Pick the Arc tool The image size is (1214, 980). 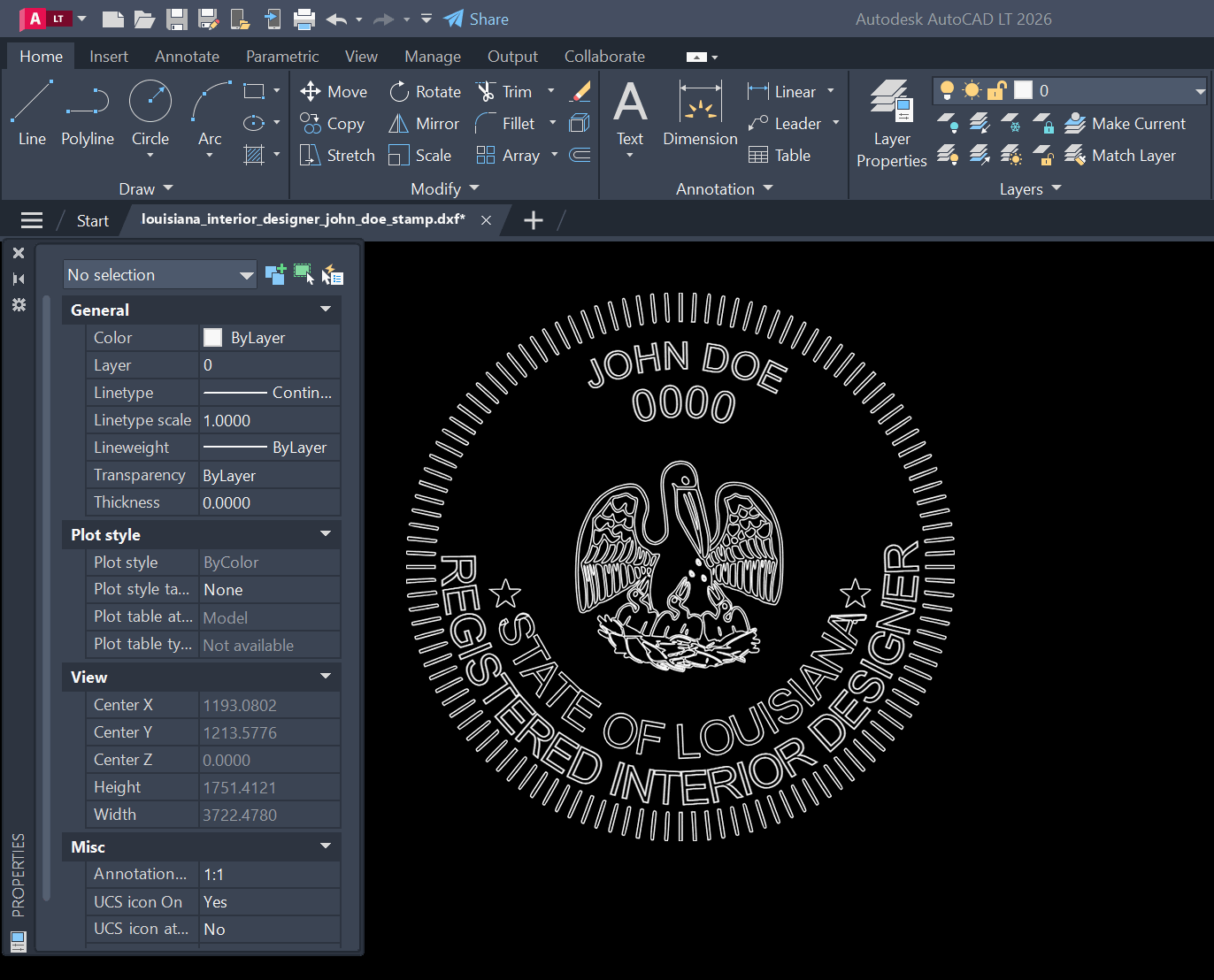coord(210,112)
